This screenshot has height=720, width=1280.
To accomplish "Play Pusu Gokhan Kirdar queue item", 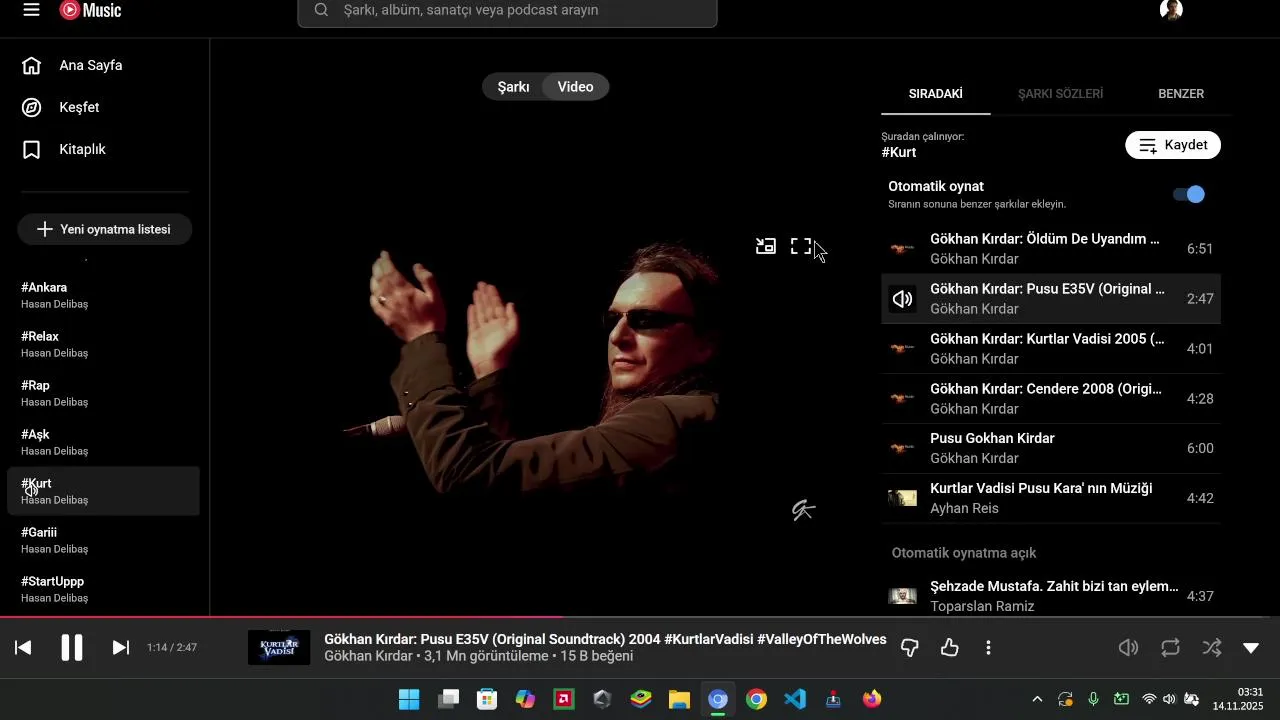I will point(1051,448).
